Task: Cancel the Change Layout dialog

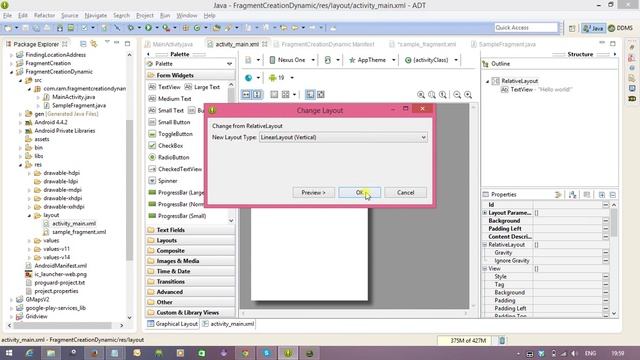Action: pos(405,193)
